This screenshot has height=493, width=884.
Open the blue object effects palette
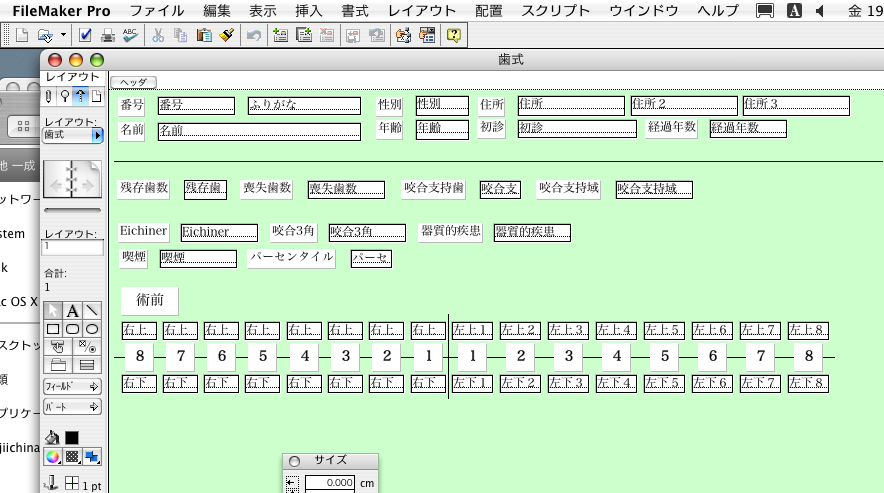coord(91,456)
